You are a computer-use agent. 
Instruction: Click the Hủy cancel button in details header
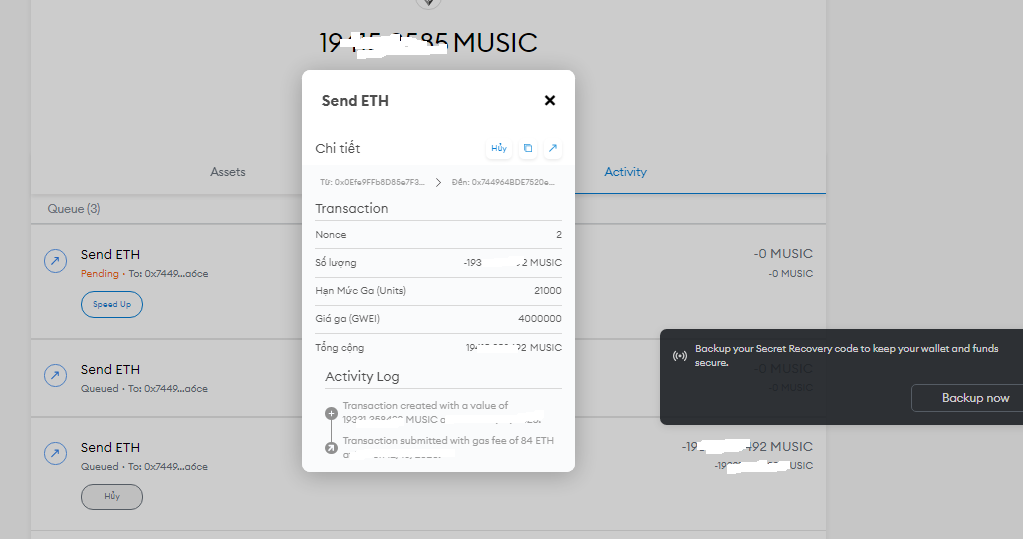(x=499, y=148)
